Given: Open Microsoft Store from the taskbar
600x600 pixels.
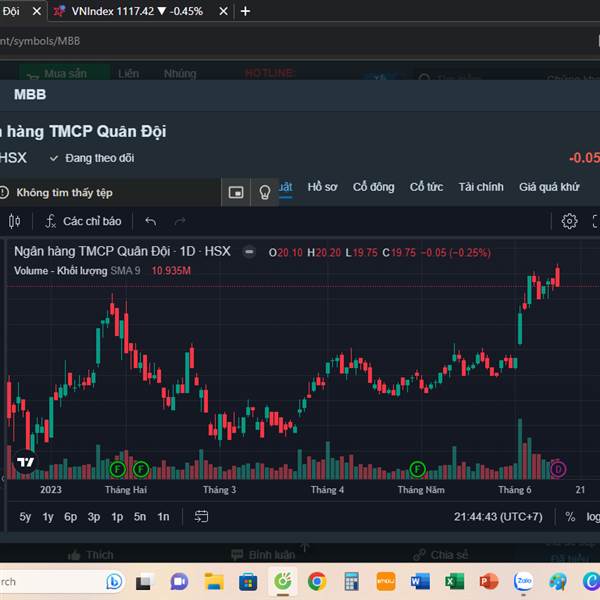Looking at the screenshot, I should click(x=248, y=582).
